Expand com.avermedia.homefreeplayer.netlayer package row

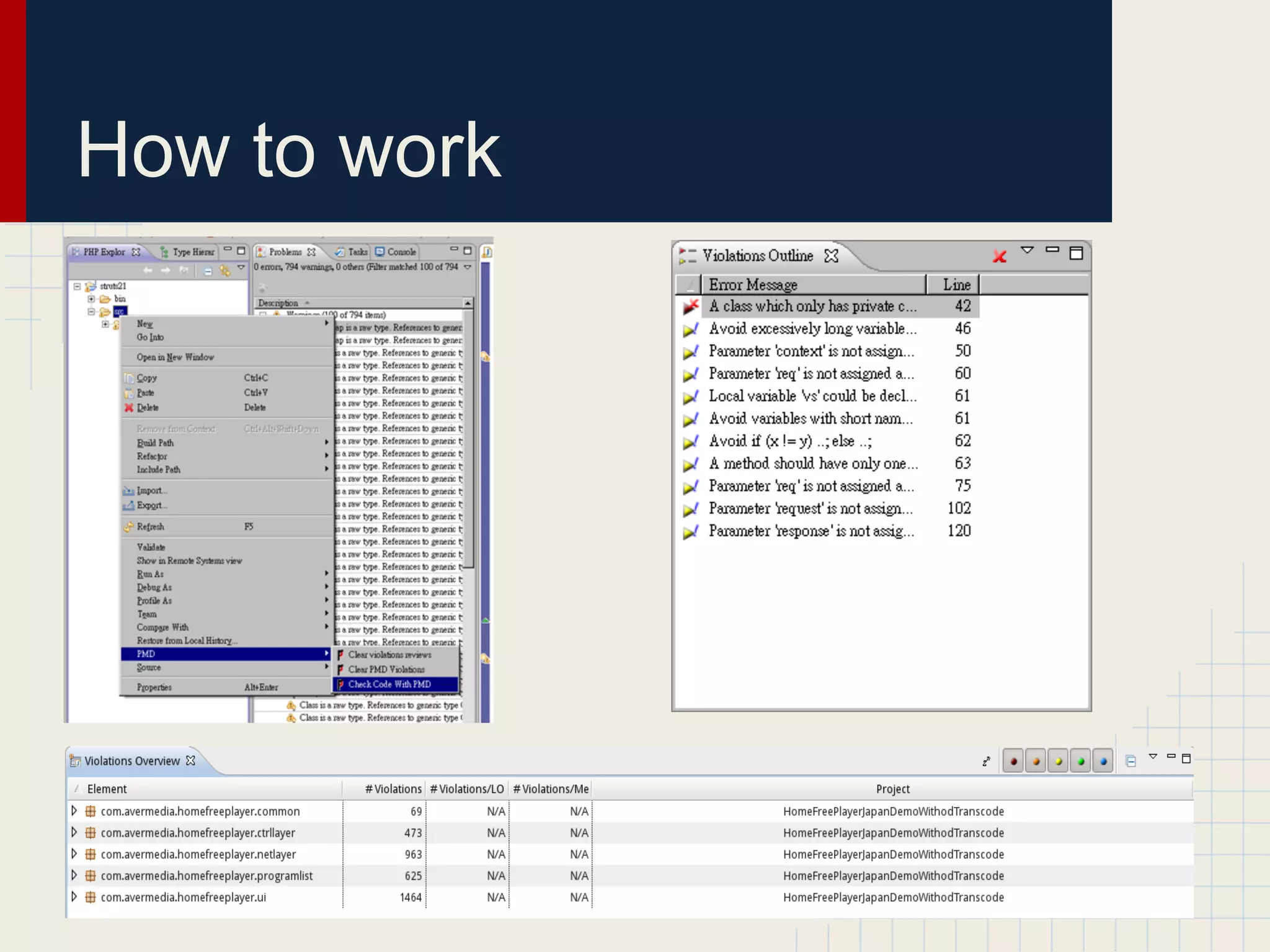click(74, 854)
